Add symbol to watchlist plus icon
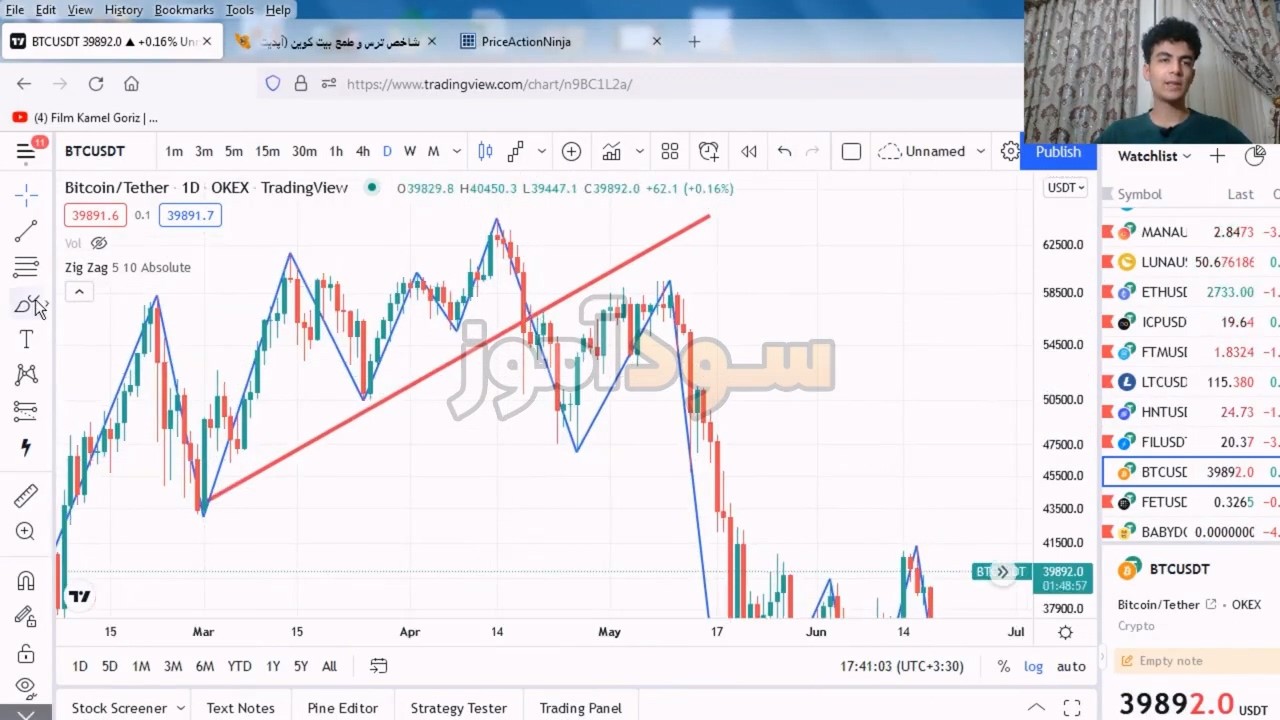Screen dimensions: 1280x720 (x=1217, y=156)
